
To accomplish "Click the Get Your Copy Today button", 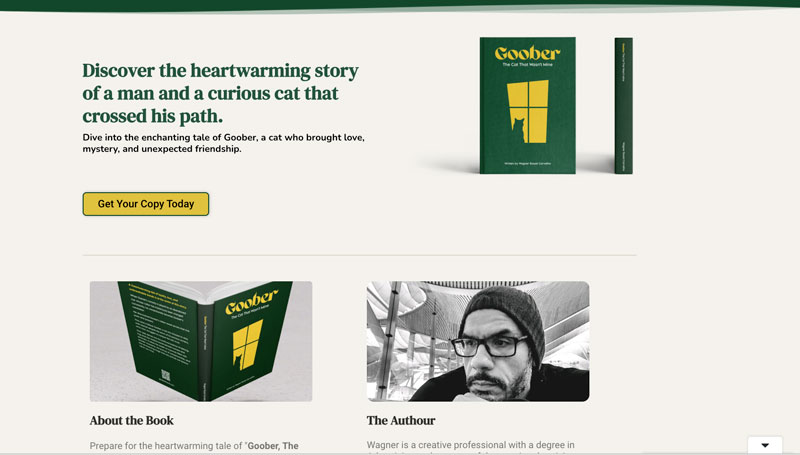I will coord(145,204).
